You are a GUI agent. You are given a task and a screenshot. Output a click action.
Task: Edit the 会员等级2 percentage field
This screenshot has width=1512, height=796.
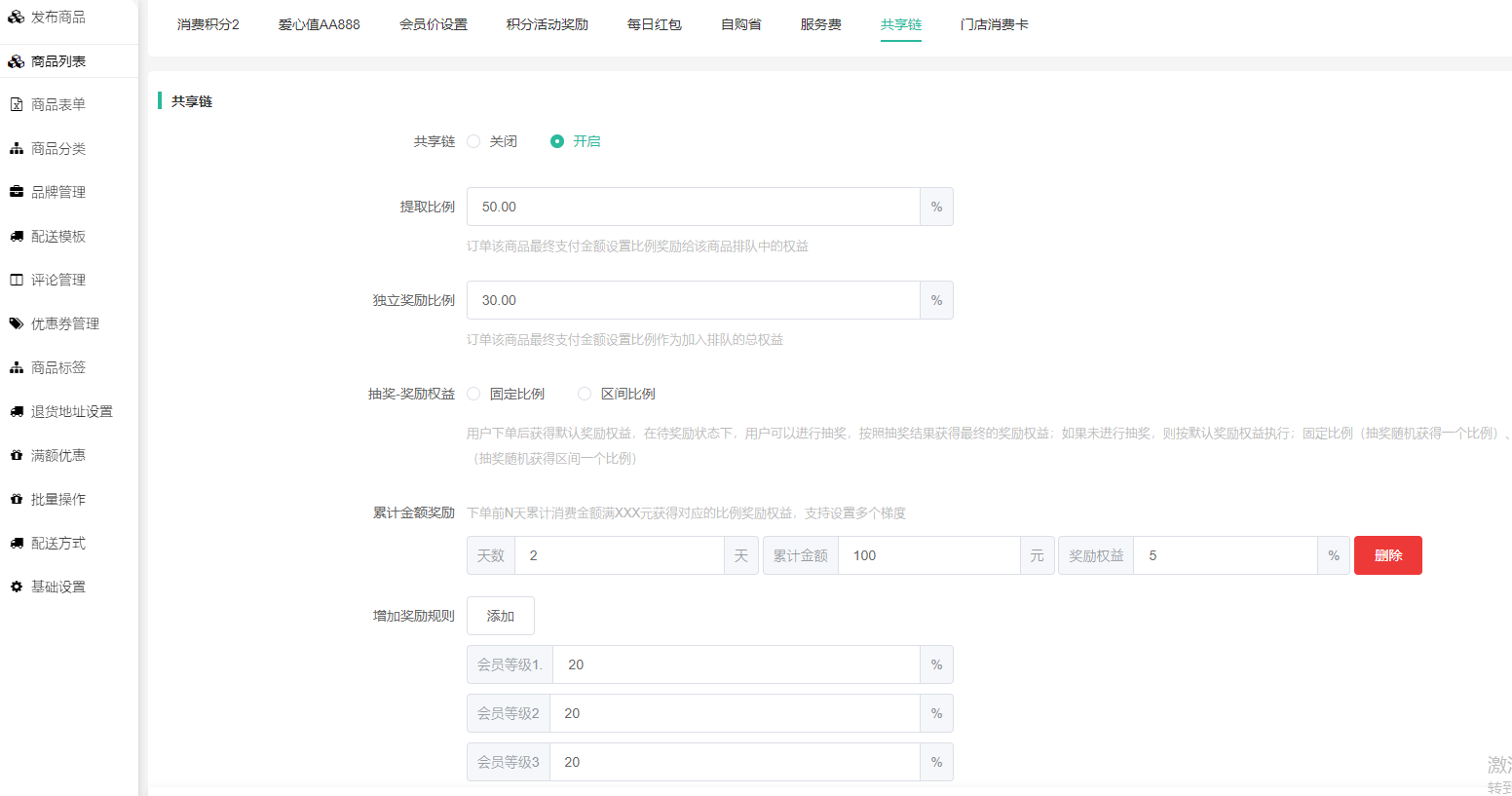point(735,713)
